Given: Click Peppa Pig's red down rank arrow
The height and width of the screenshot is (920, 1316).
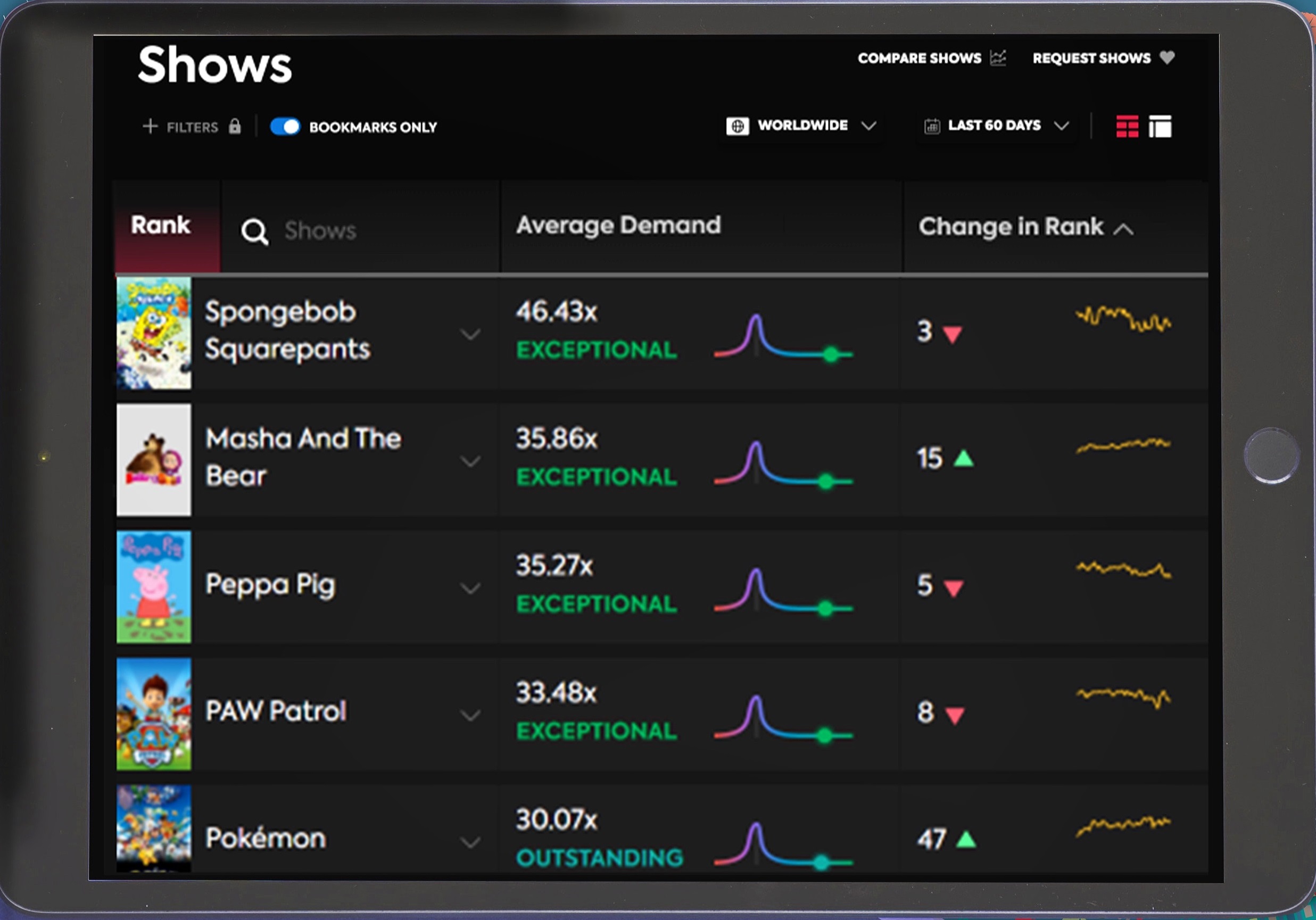Looking at the screenshot, I should tap(953, 588).
